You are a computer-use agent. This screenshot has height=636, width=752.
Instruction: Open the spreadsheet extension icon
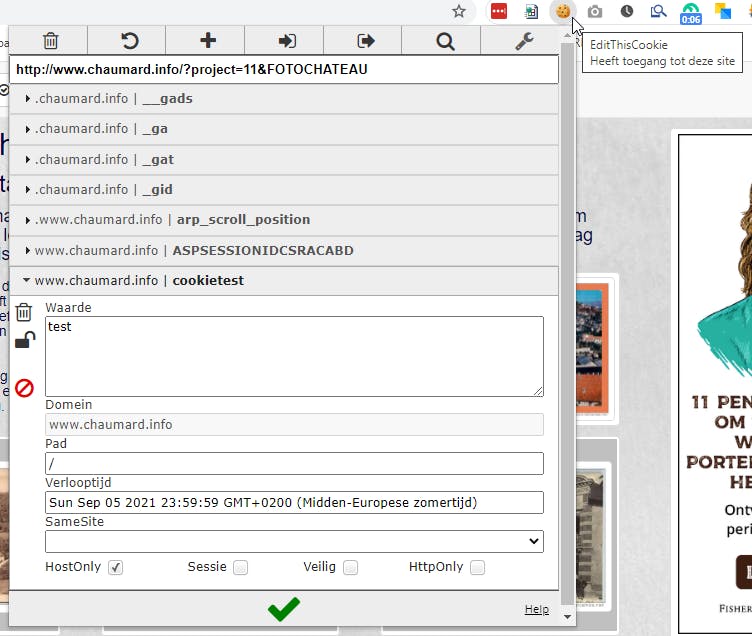pyautogui.click(x=531, y=12)
